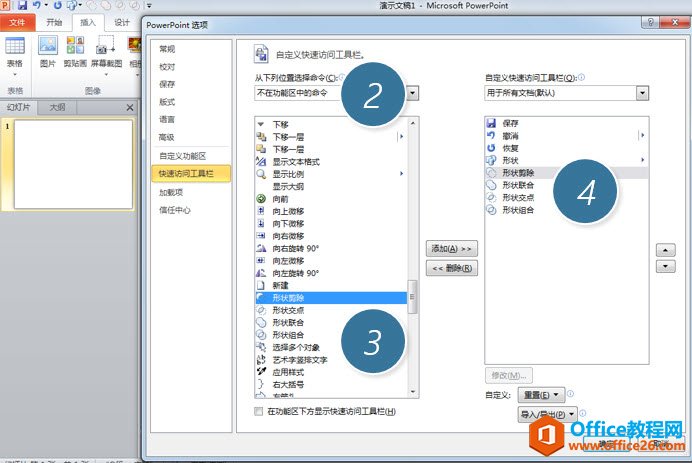Select slide 1 thumbnail
Viewport: 692px width, 463px height.
(x=73, y=164)
